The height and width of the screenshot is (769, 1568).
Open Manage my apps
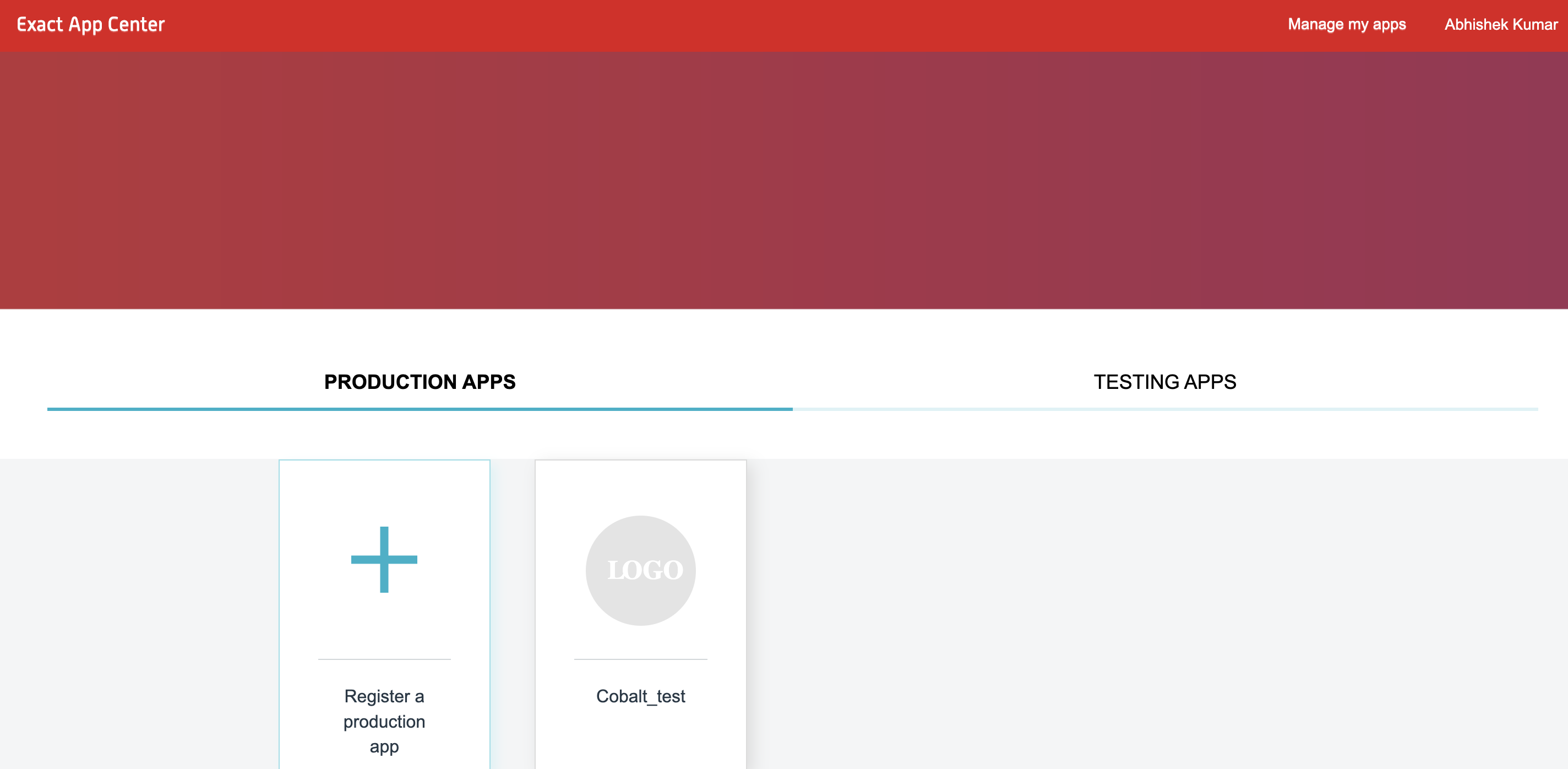pyautogui.click(x=1347, y=24)
